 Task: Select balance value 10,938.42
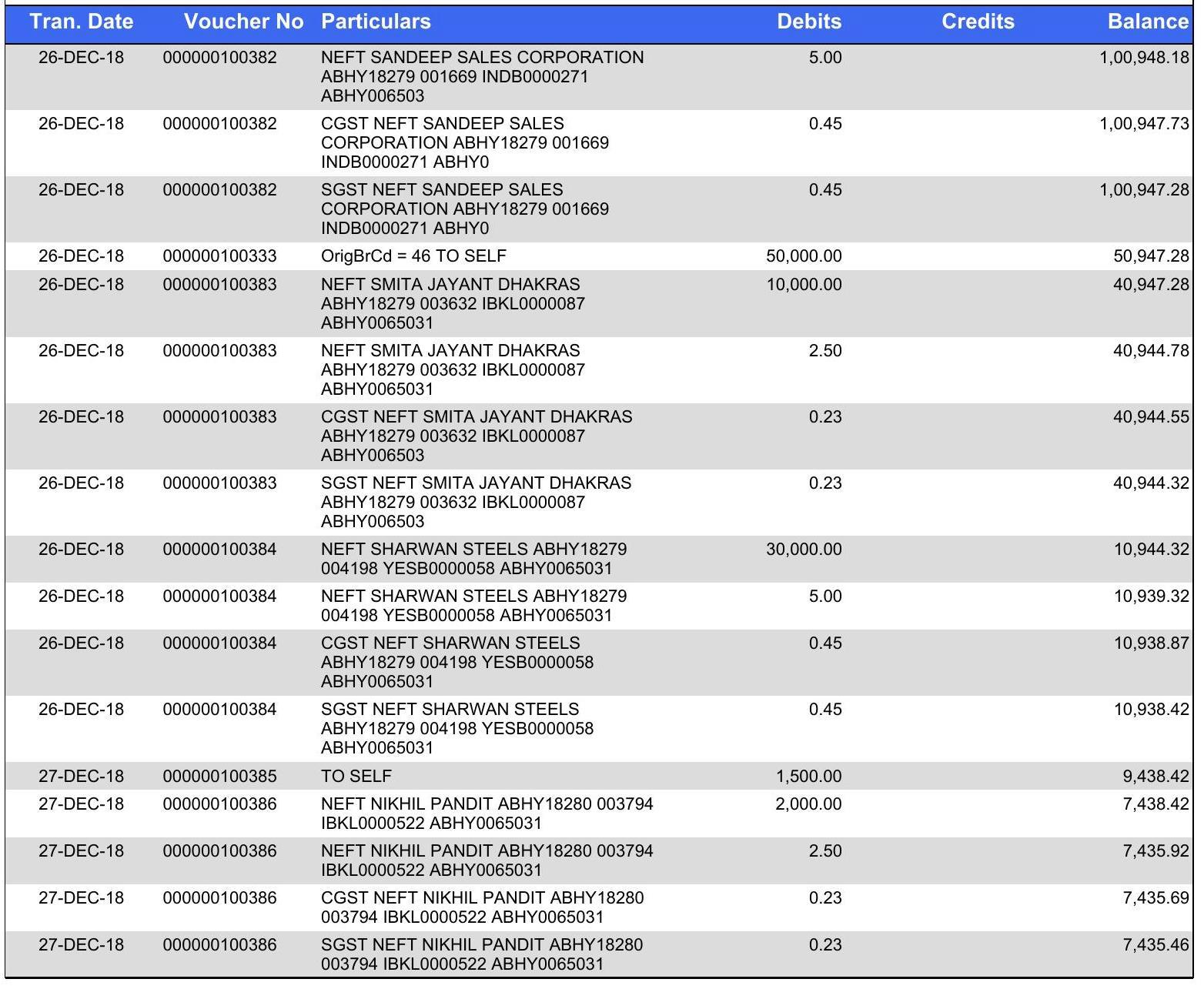[x=1151, y=710]
